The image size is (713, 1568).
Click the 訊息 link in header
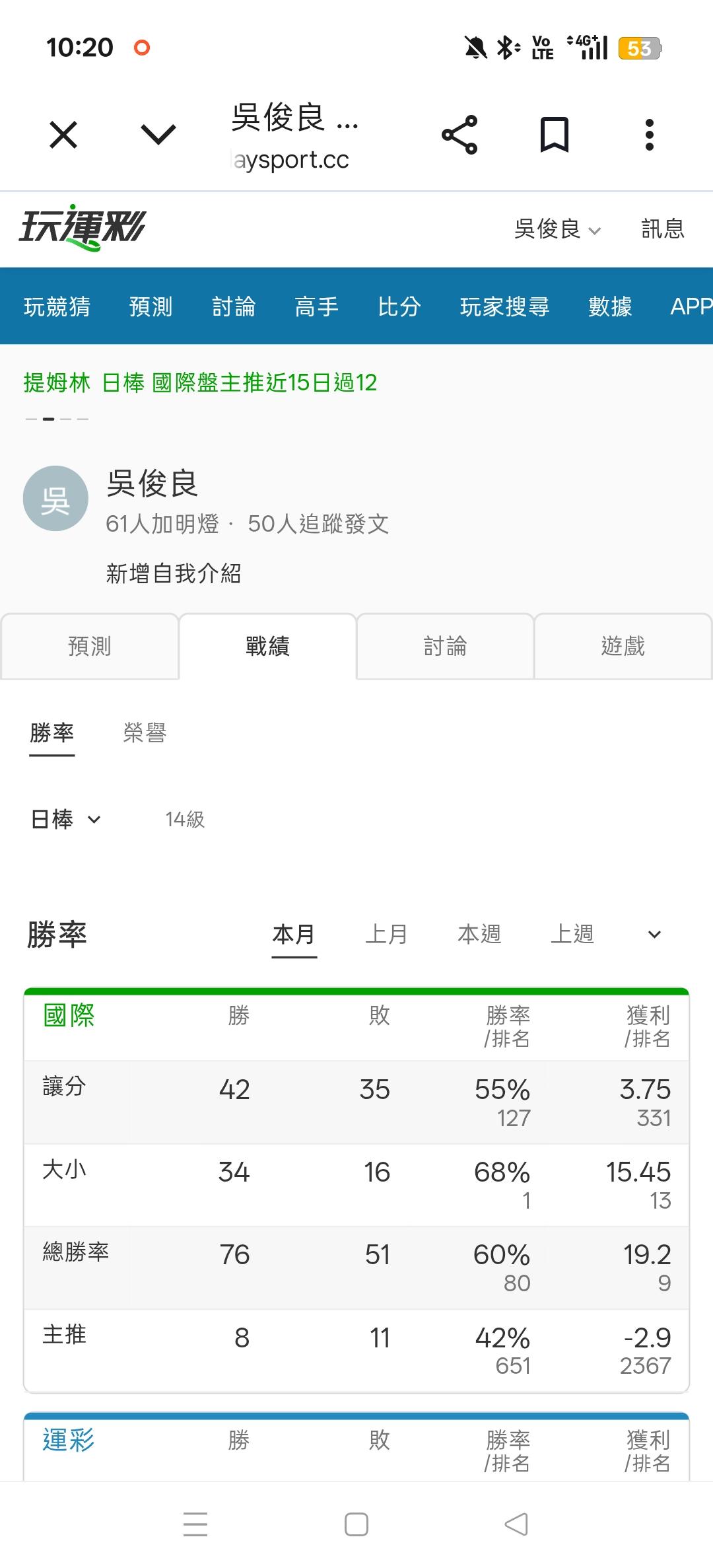point(663,229)
